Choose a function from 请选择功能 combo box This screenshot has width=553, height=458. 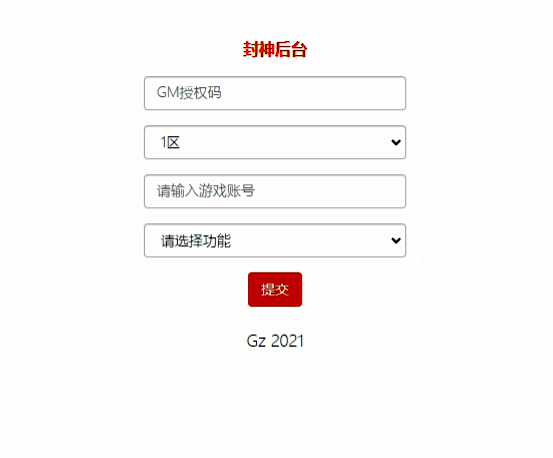pos(275,240)
